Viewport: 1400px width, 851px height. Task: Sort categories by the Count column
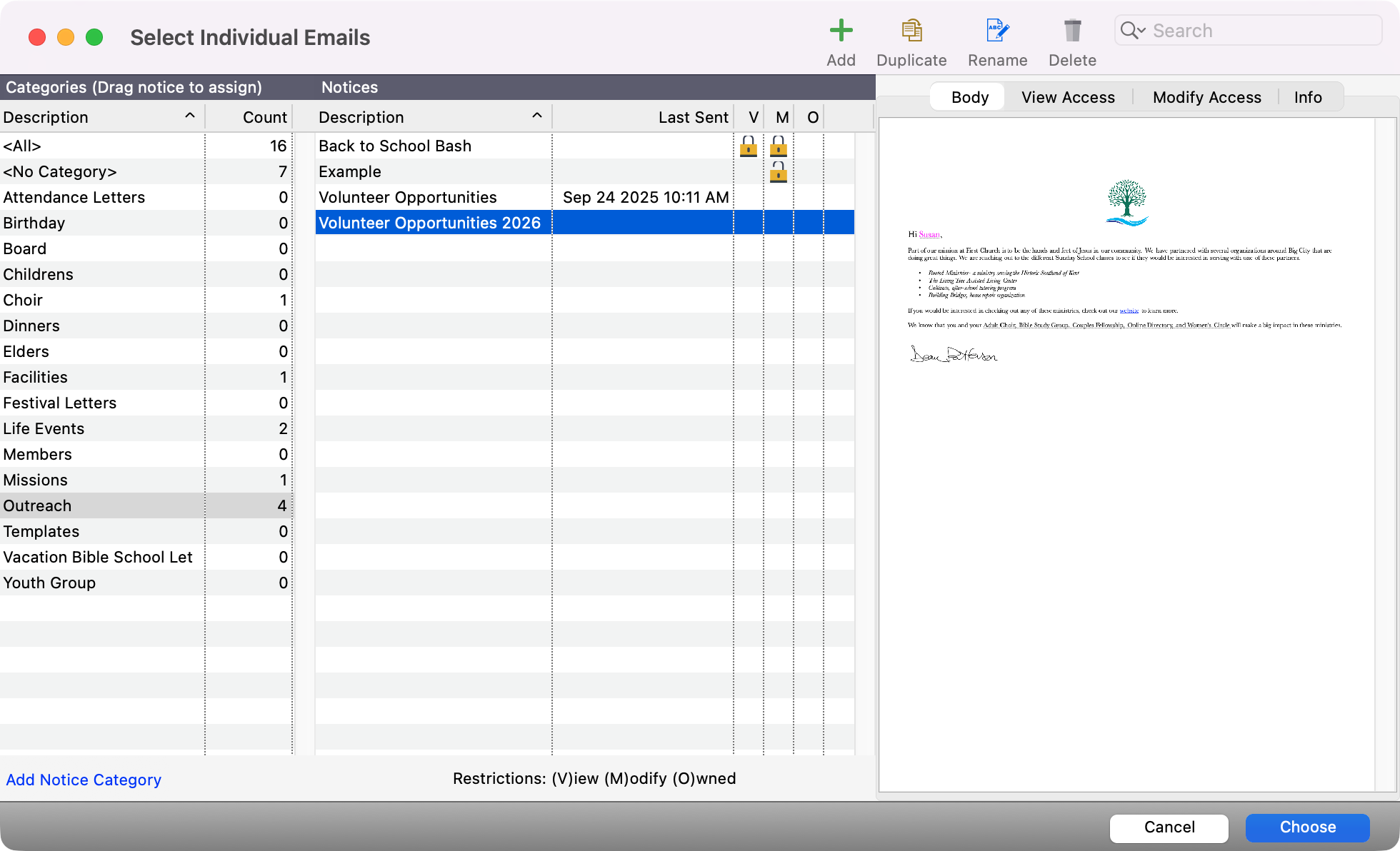[249, 117]
